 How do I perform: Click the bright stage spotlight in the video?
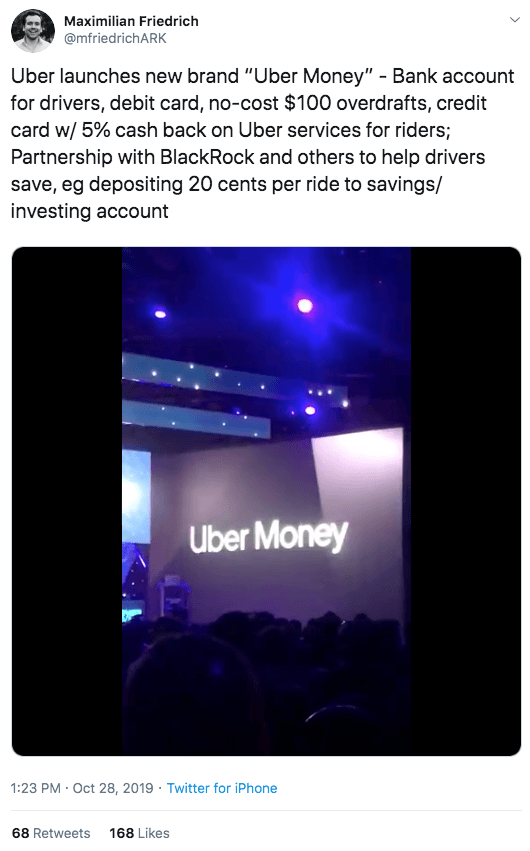point(305,306)
